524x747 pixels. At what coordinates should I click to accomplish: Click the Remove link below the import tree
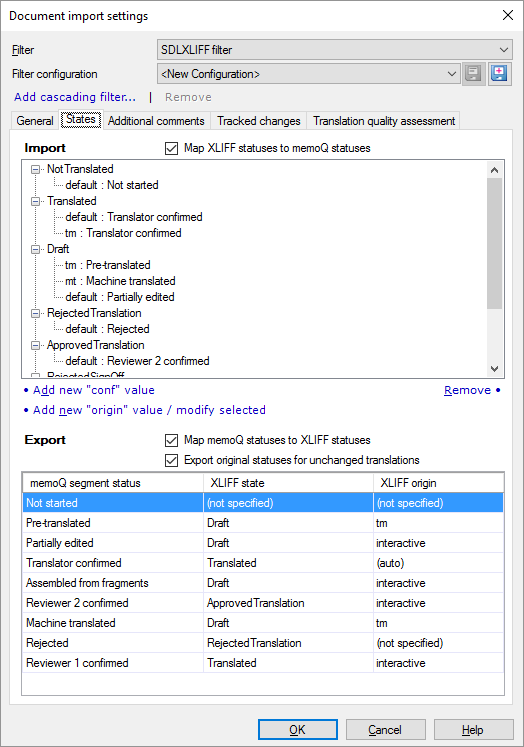(x=467, y=390)
